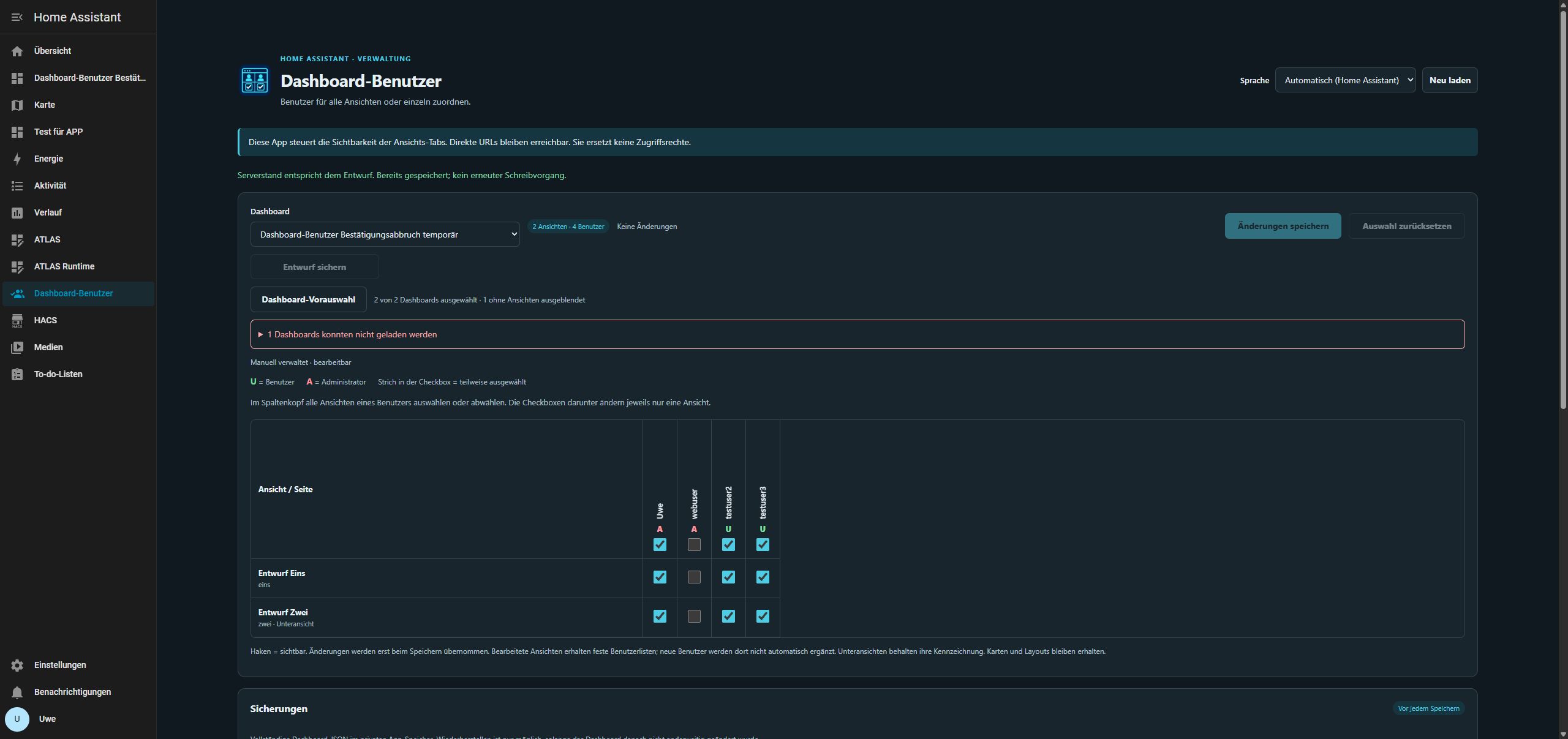Image resolution: width=1568 pixels, height=739 pixels.
Task: Select Dashboard-Benutzer in the sidebar
Action: click(78, 293)
